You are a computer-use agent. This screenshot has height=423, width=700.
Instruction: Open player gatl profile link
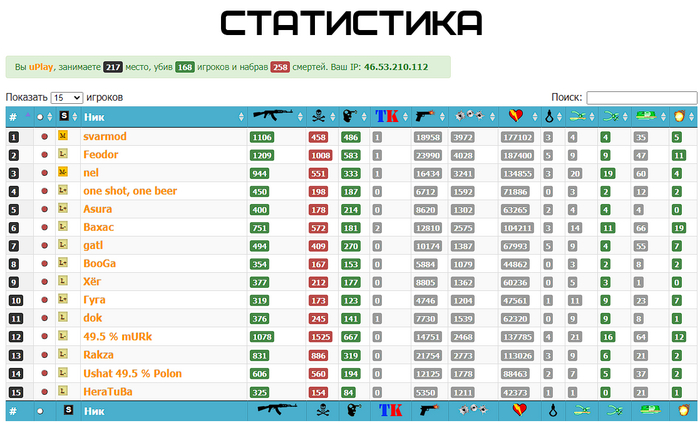(x=93, y=245)
